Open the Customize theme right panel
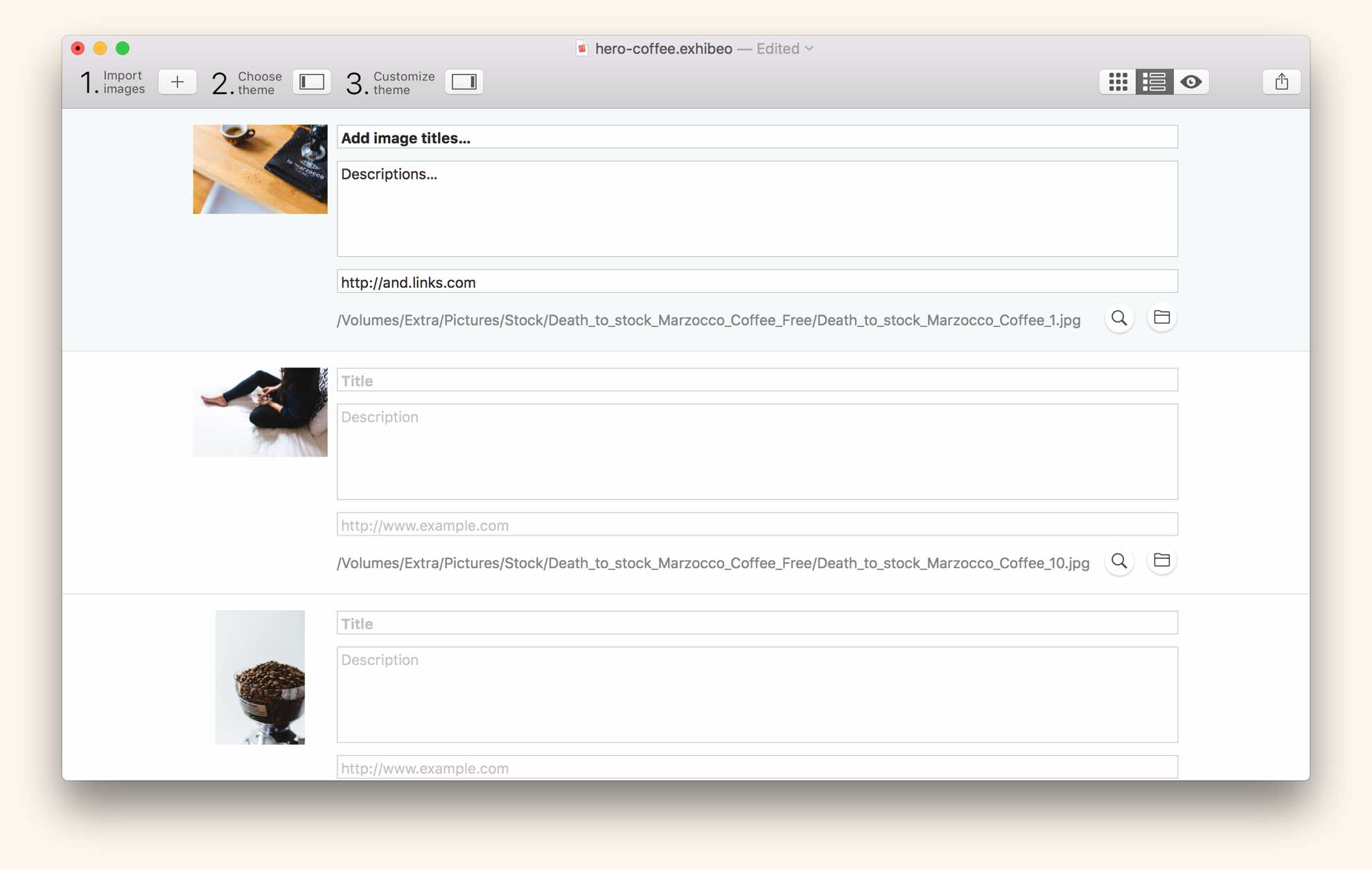This screenshot has width=1372, height=870. [464, 82]
